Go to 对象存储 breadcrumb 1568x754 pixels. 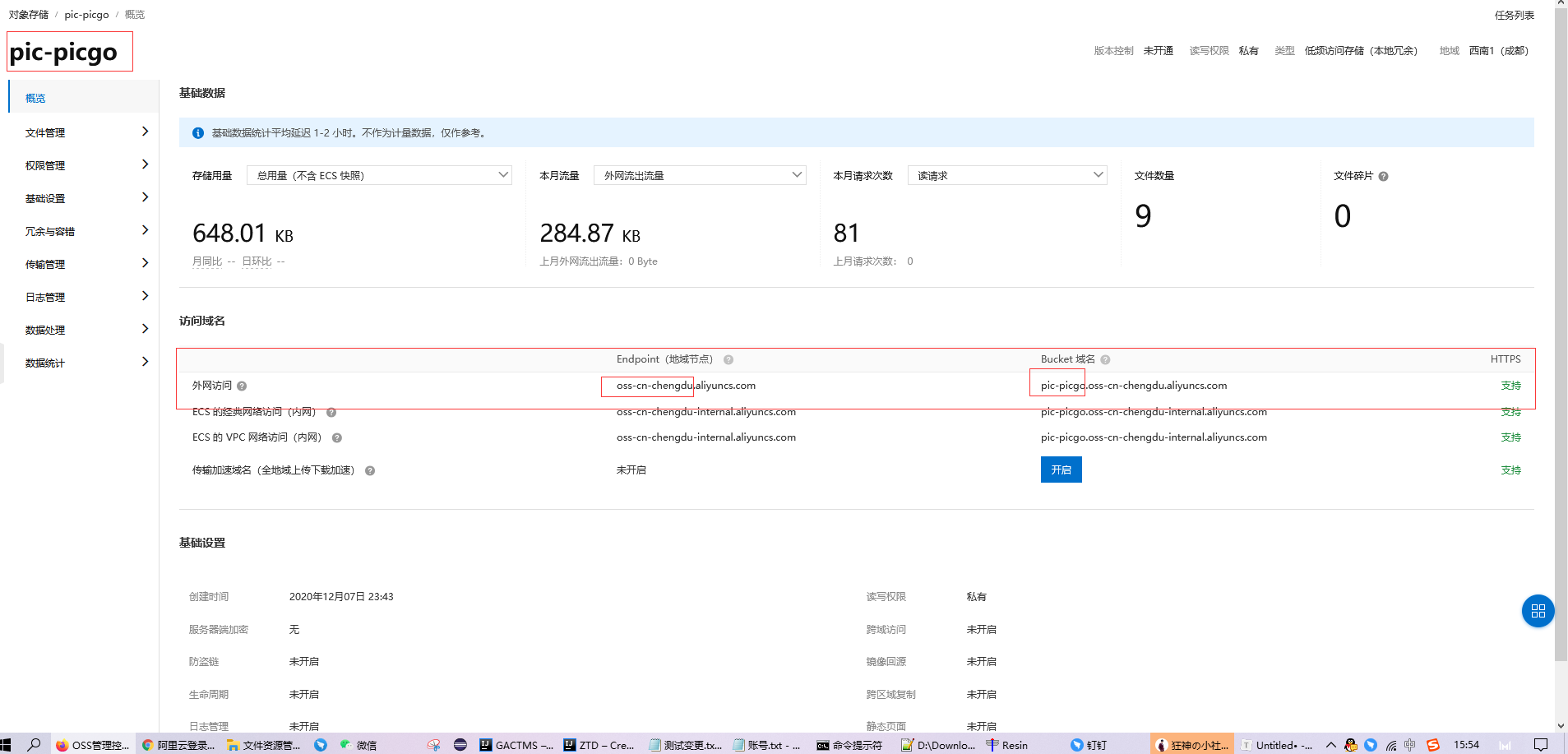(29, 15)
